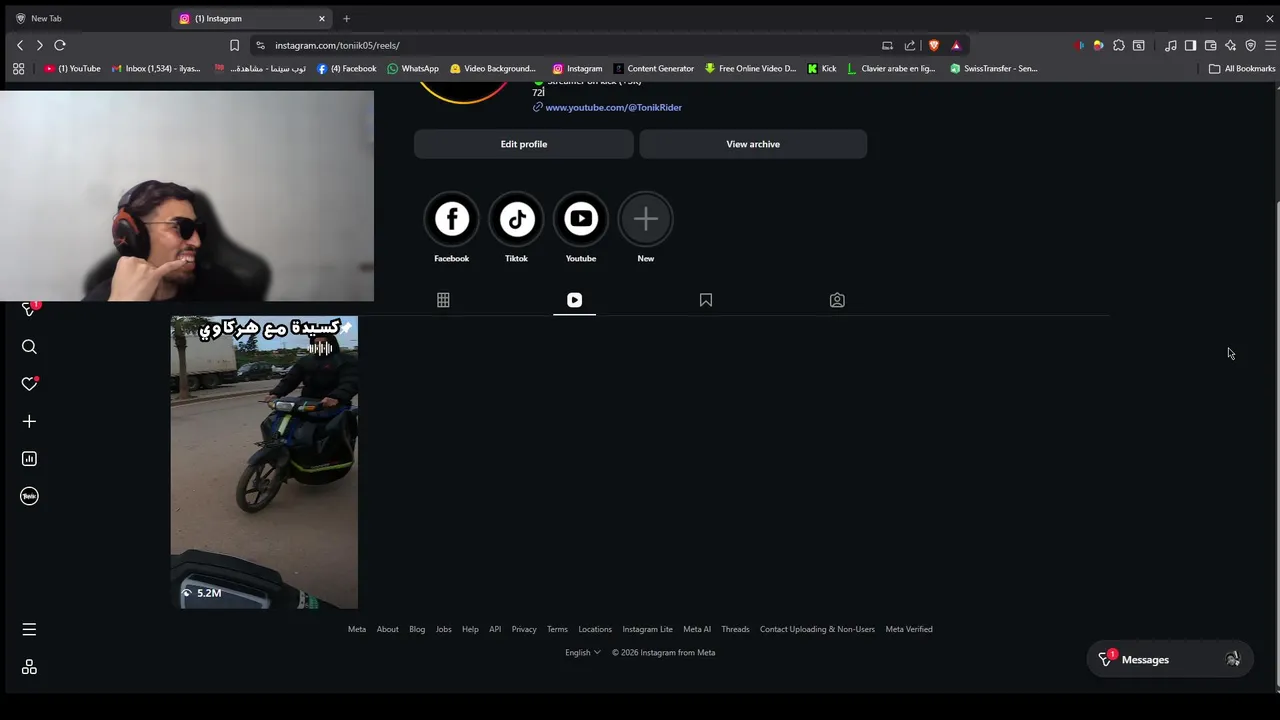This screenshot has width=1280, height=720.
Task: Open Instagram search in sidebar
Action: 29,347
